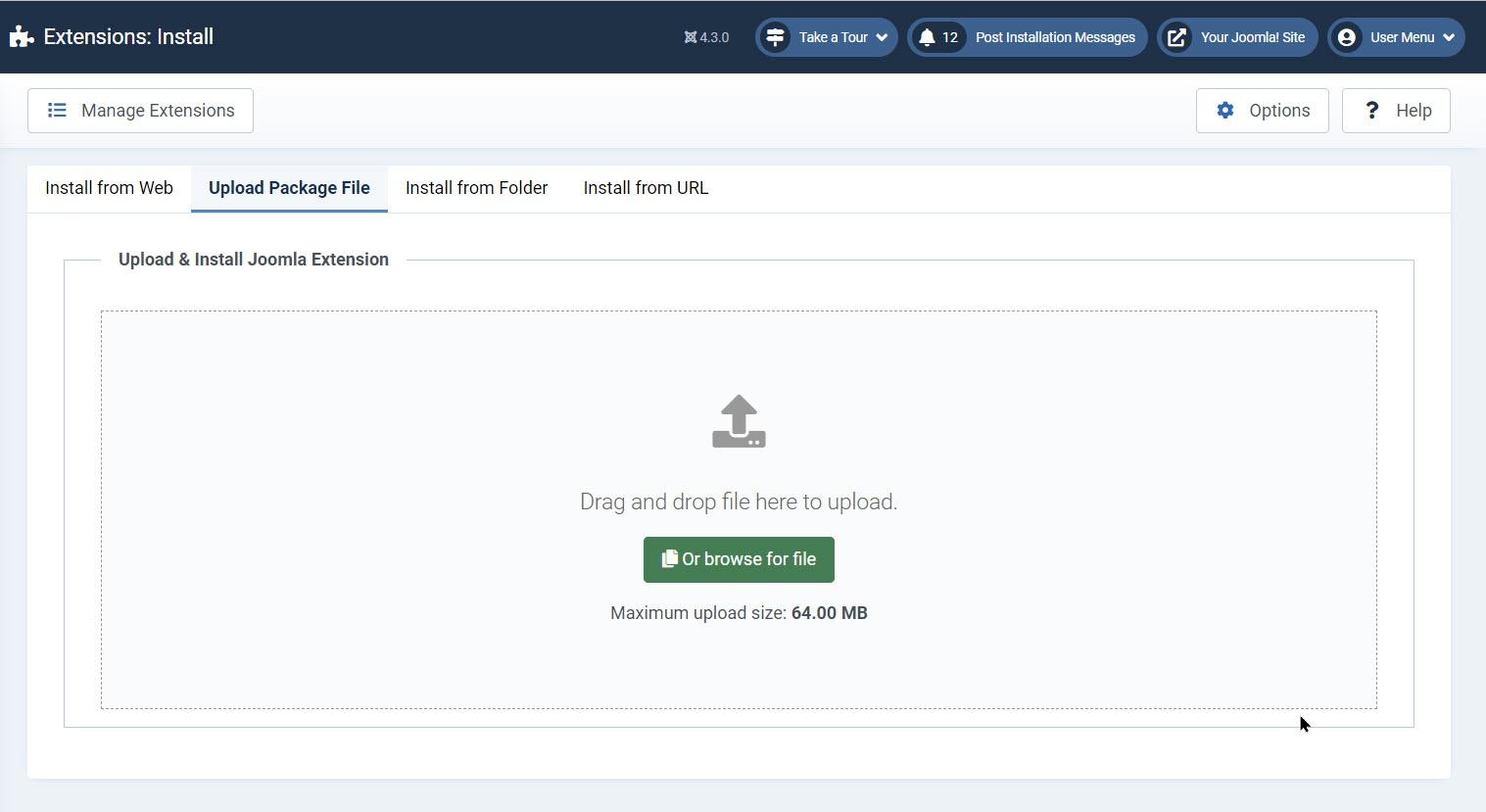Viewport: 1486px width, 812px height.
Task: Click the notification bell icon
Action: 927,37
